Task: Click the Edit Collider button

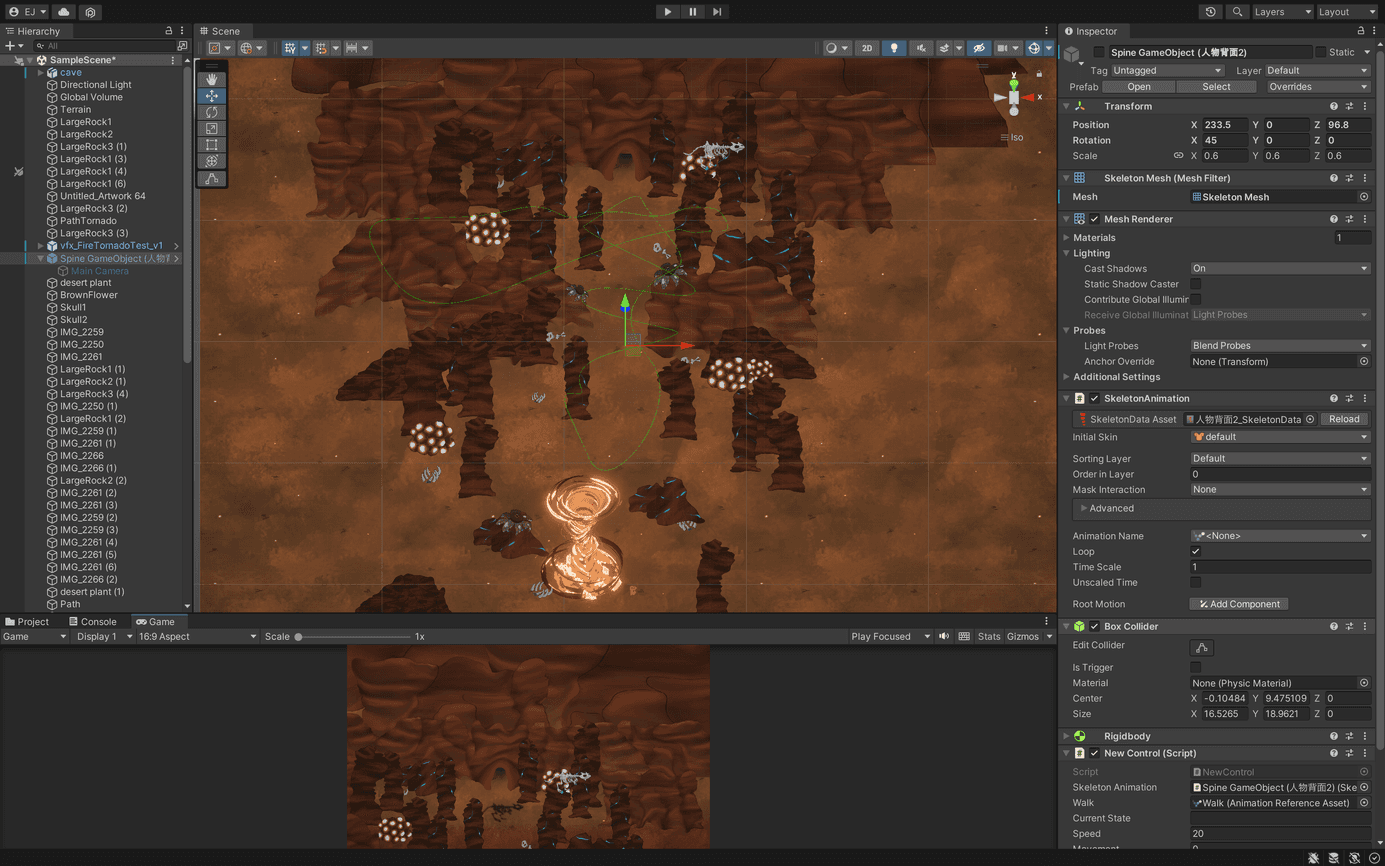Action: pos(1202,648)
